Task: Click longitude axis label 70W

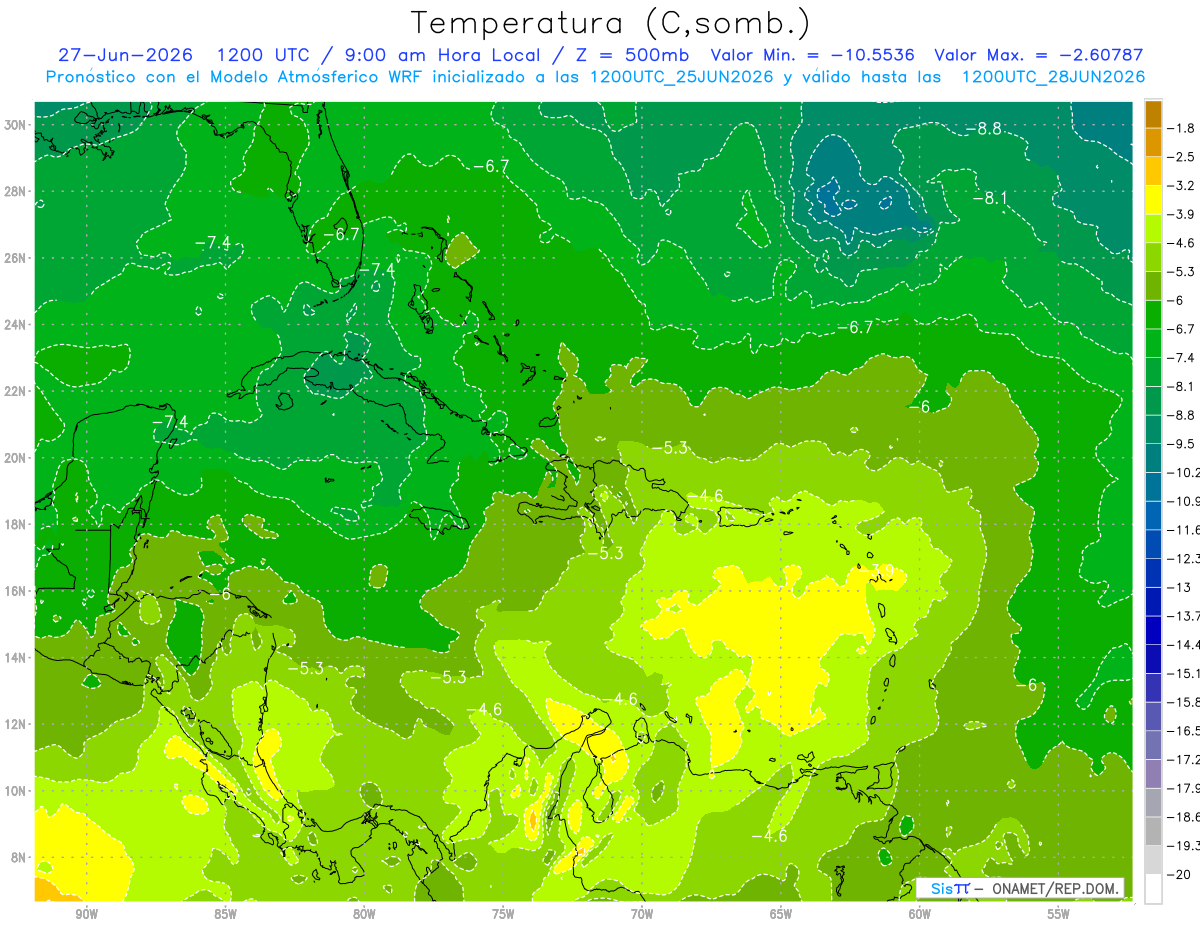Action: point(642,915)
